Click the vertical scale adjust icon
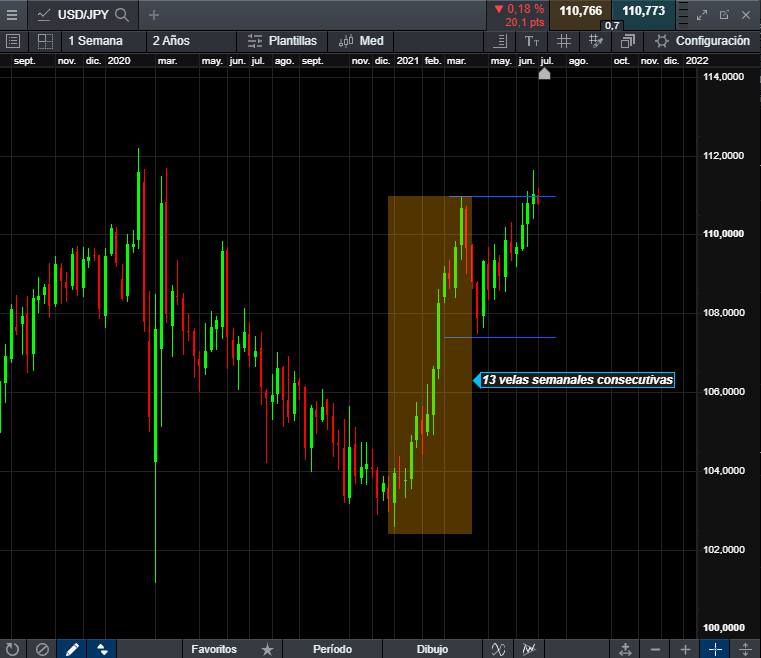The image size is (761, 658). pyautogui.click(x=745, y=649)
